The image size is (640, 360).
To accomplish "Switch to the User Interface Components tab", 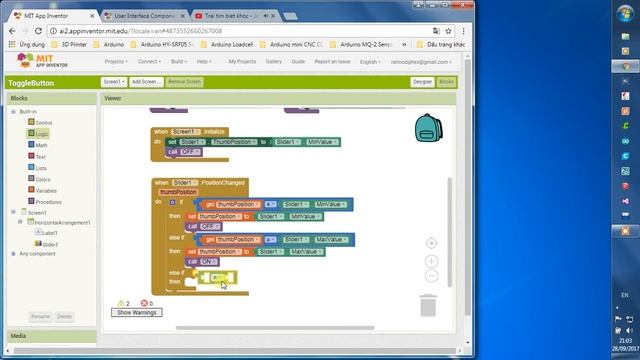I will click(x=144, y=16).
